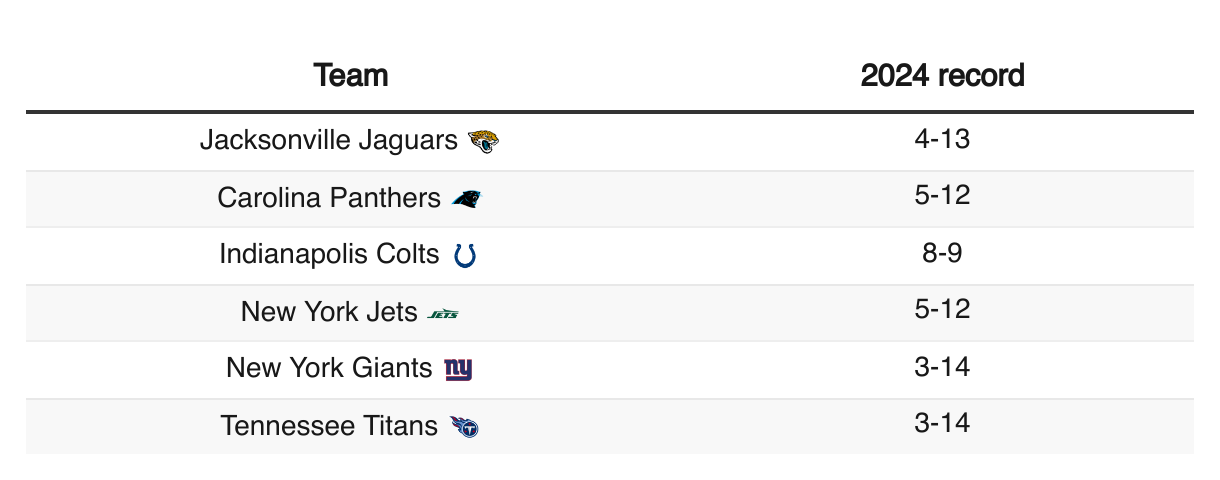Click the New York Jets team name
1220x480 pixels.
tap(329, 312)
